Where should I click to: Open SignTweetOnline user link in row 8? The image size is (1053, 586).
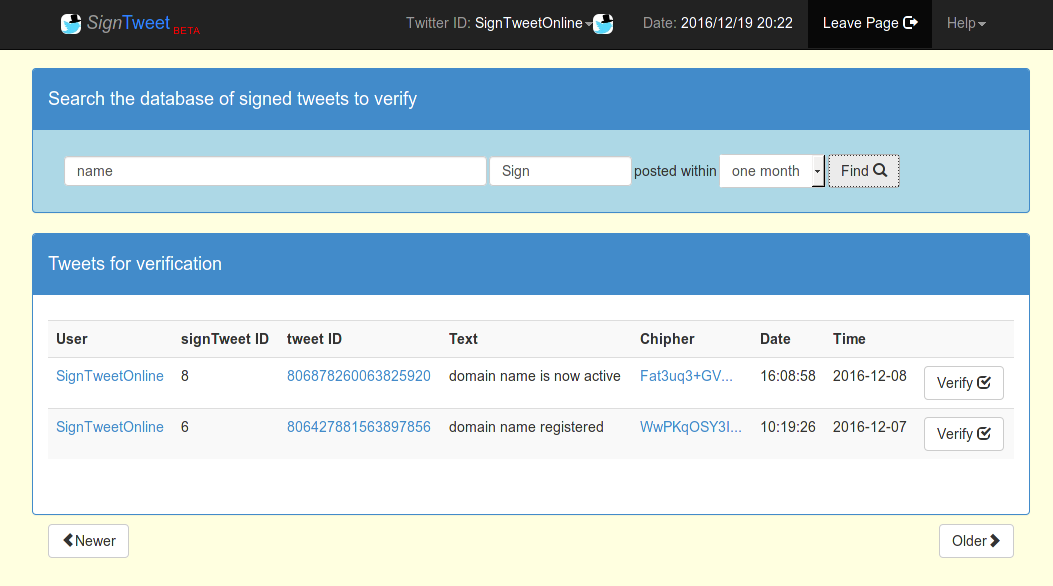pos(109,376)
